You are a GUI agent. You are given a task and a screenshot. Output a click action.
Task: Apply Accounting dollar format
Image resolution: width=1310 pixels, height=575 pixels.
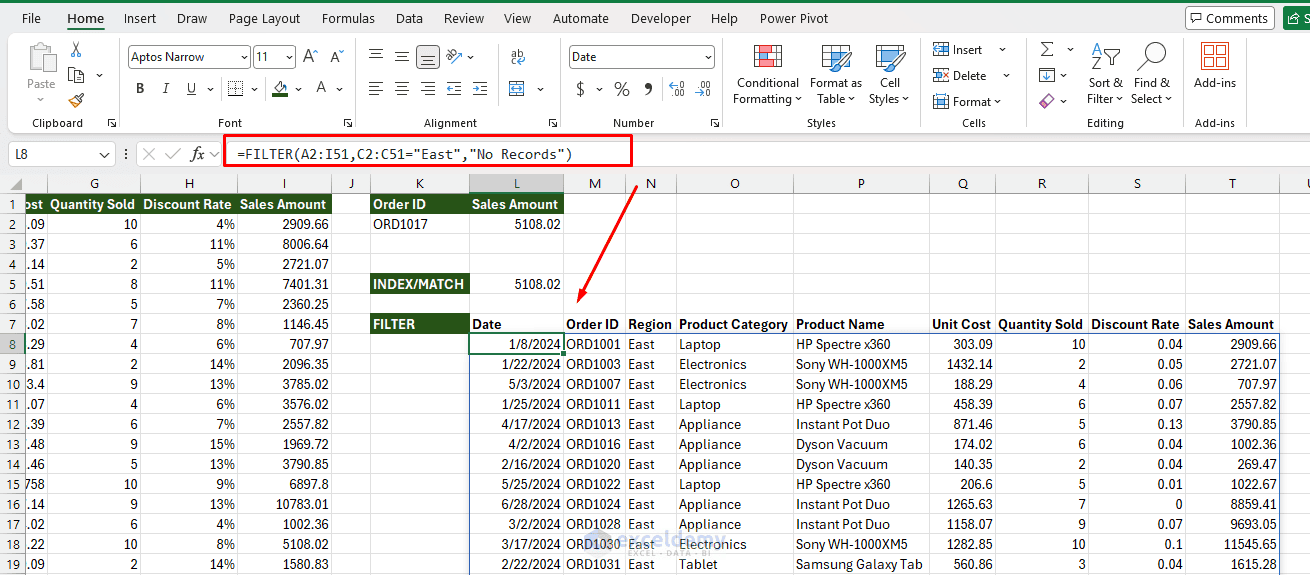click(580, 90)
